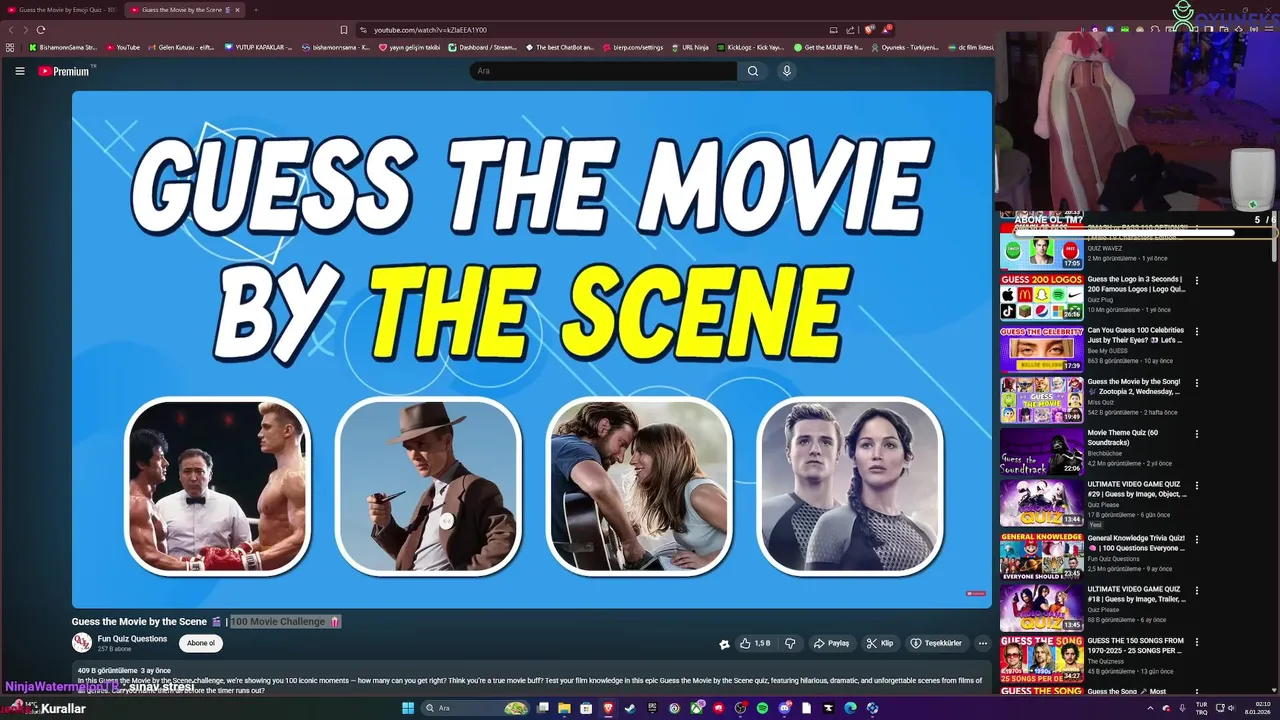Share the video with the Paylaş button
Screen dimensions: 1280x720
(831, 643)
